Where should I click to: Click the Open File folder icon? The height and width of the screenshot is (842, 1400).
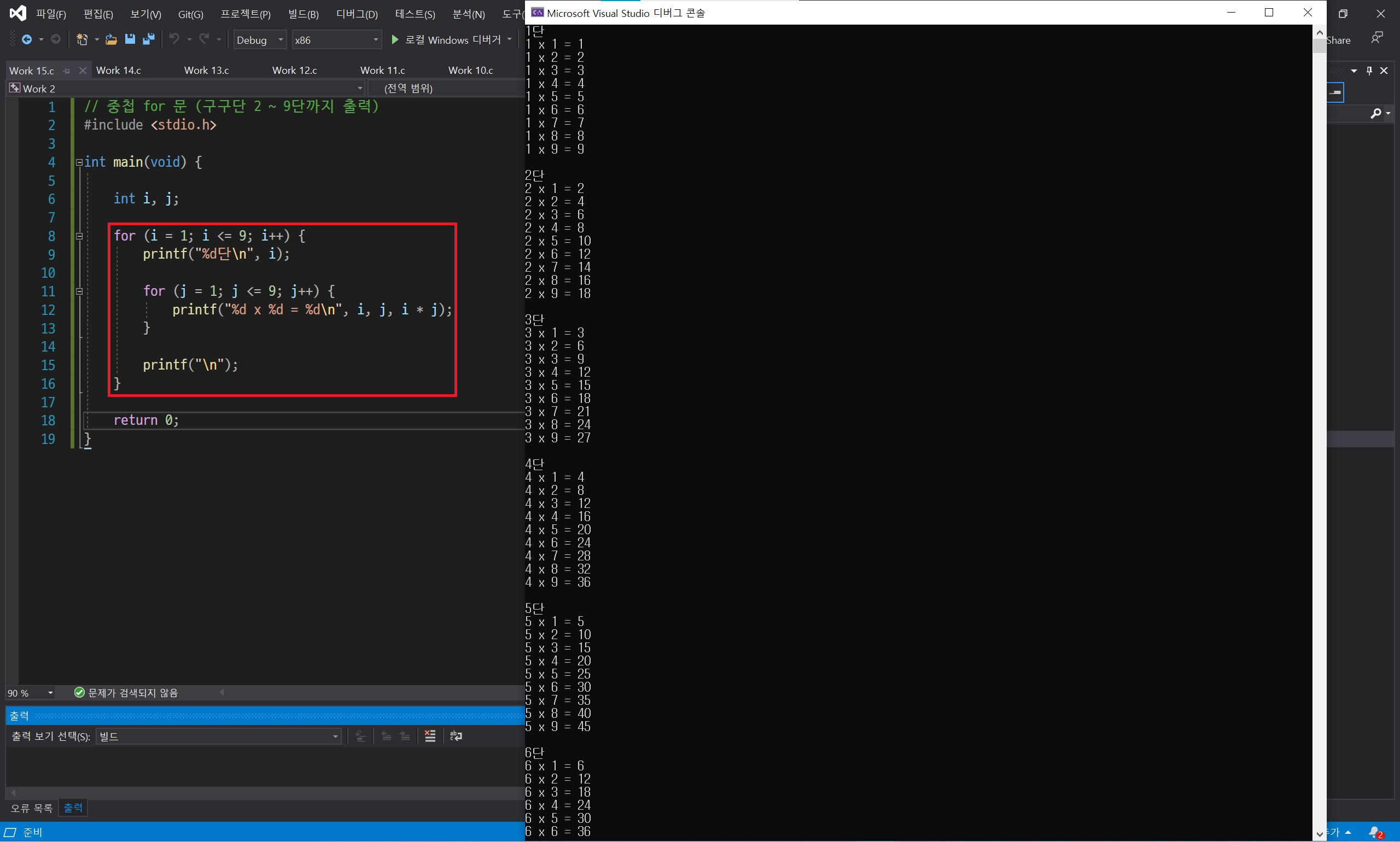(x=111, y=40)
